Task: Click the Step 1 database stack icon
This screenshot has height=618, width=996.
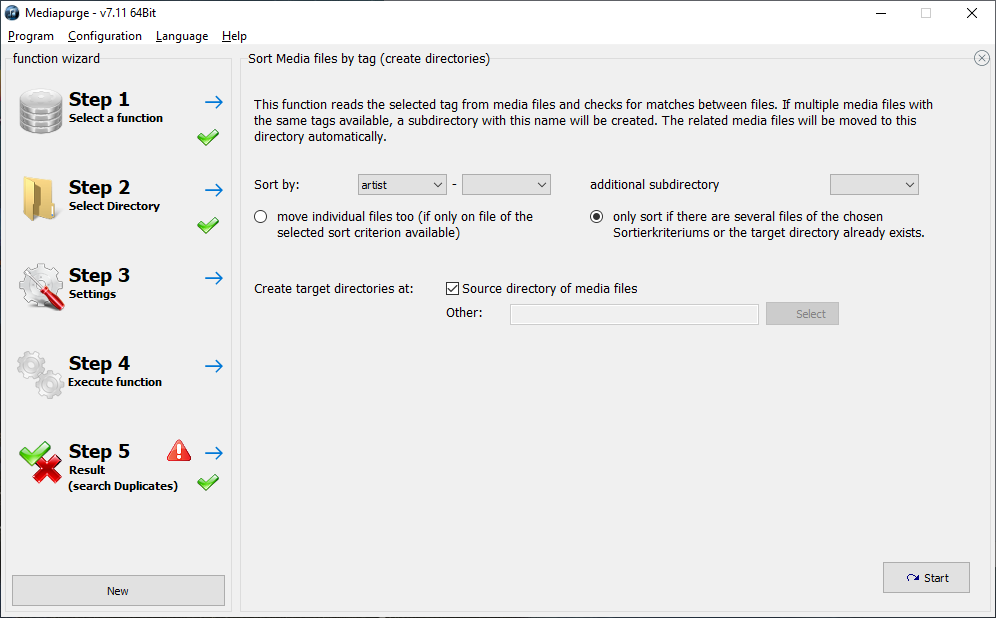Action: click(41, 111)
